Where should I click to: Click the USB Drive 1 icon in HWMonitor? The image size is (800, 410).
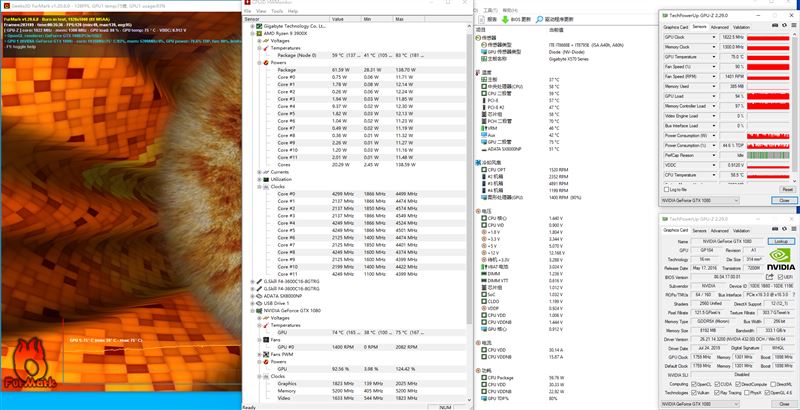click(259, 303)
